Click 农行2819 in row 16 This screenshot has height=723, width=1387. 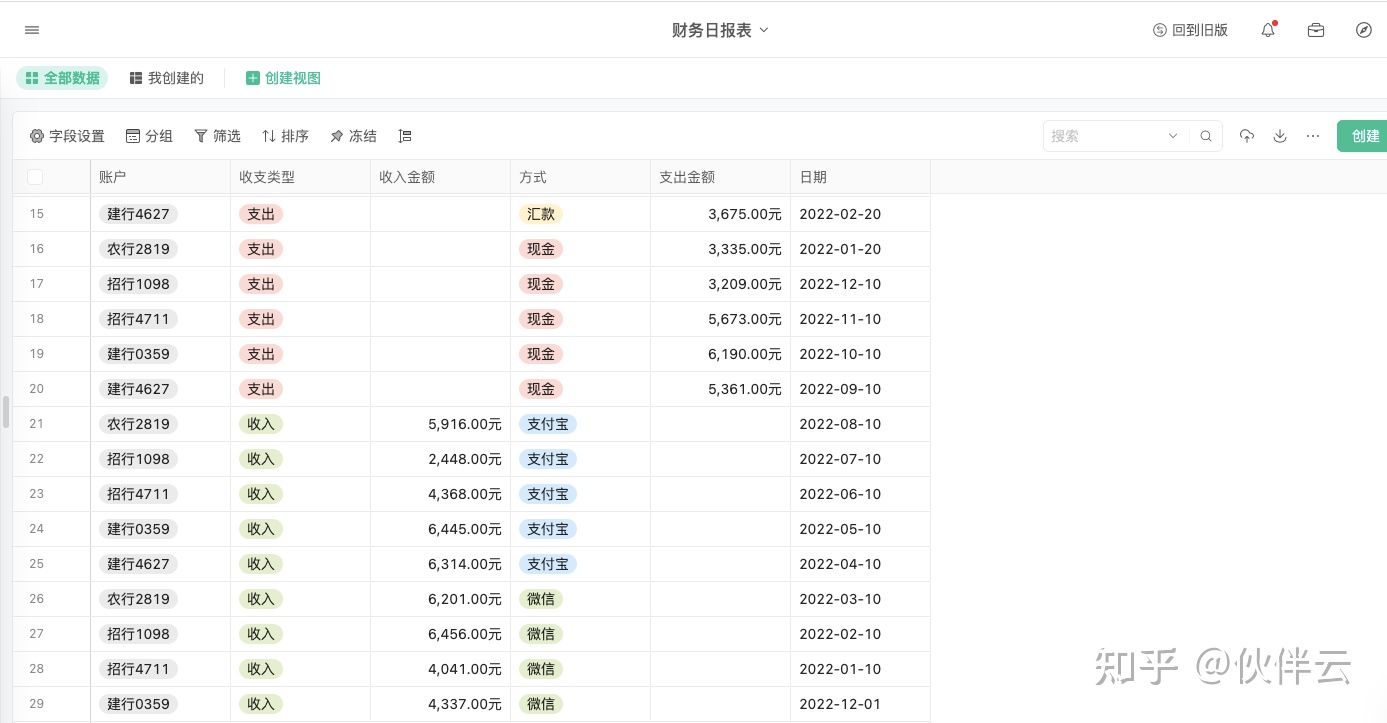coord(138,249)
